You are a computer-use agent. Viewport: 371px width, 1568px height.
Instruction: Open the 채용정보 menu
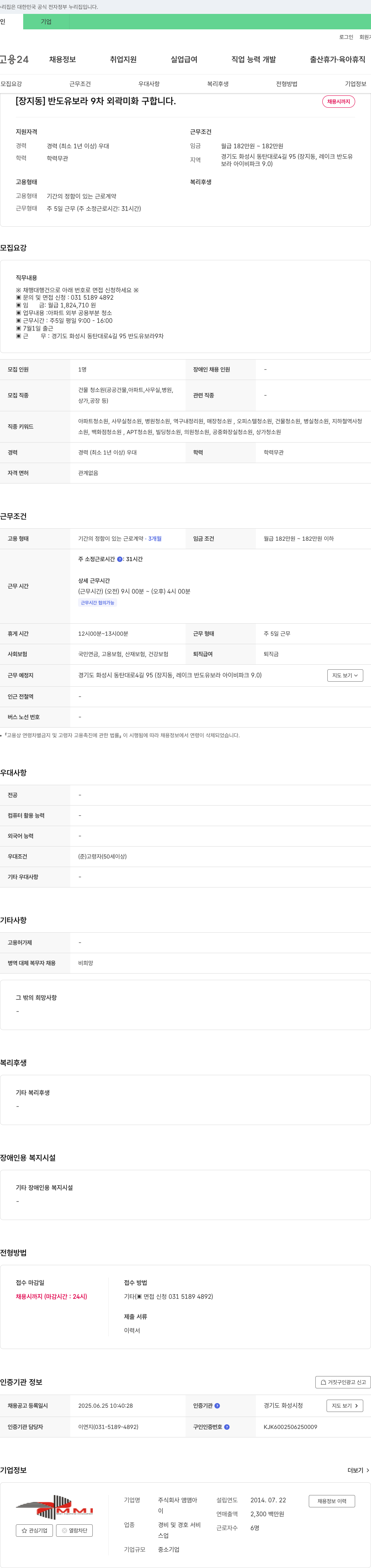(62, 59)
